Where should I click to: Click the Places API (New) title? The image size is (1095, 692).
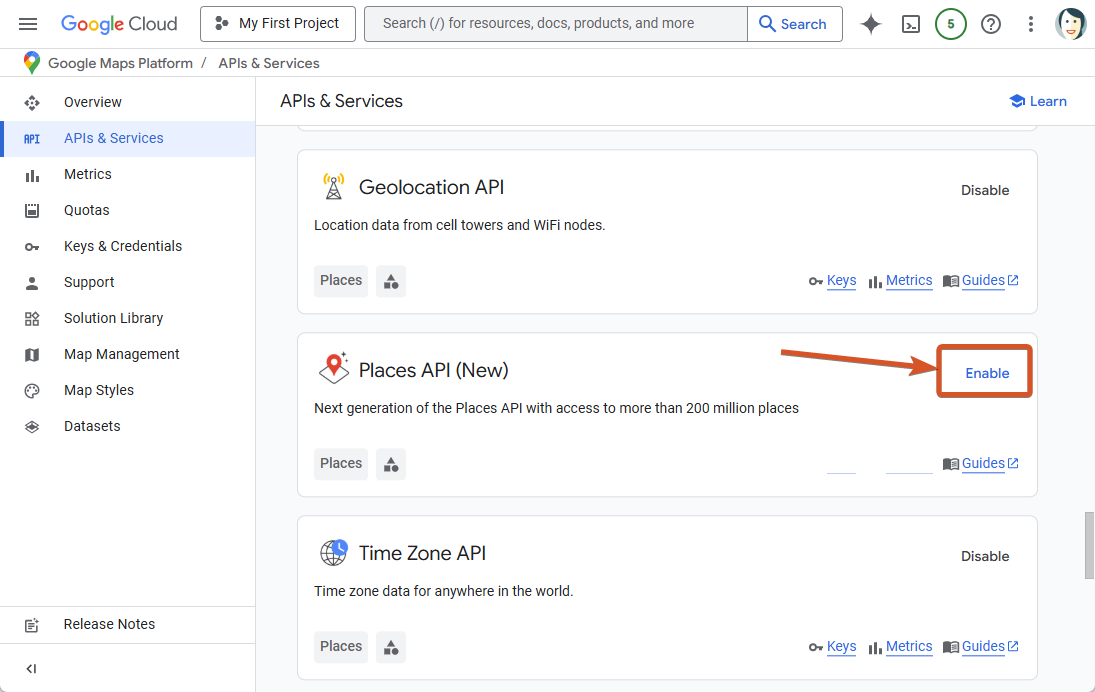point(434,370)
